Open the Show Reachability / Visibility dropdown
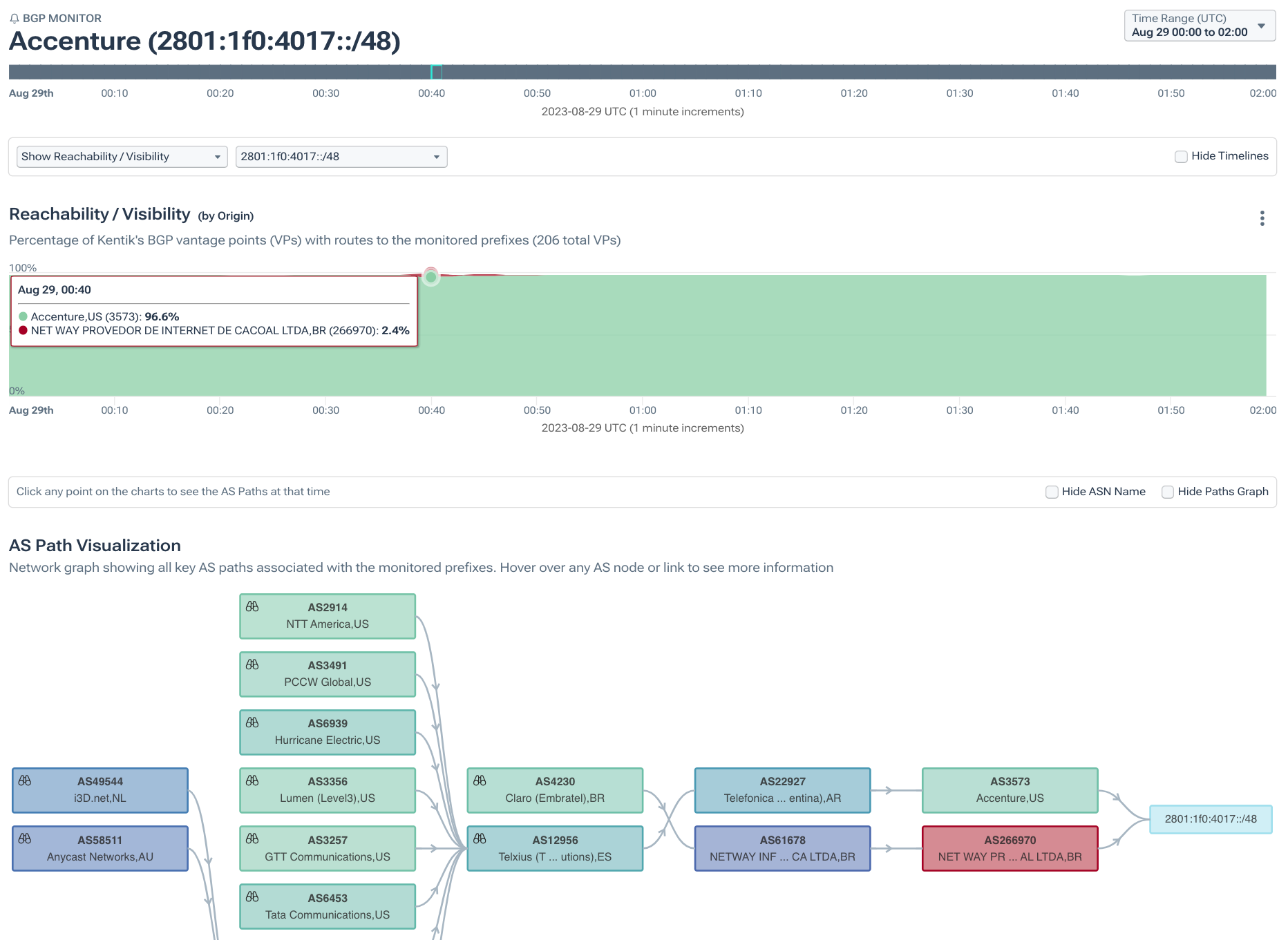 pos(122,157)
